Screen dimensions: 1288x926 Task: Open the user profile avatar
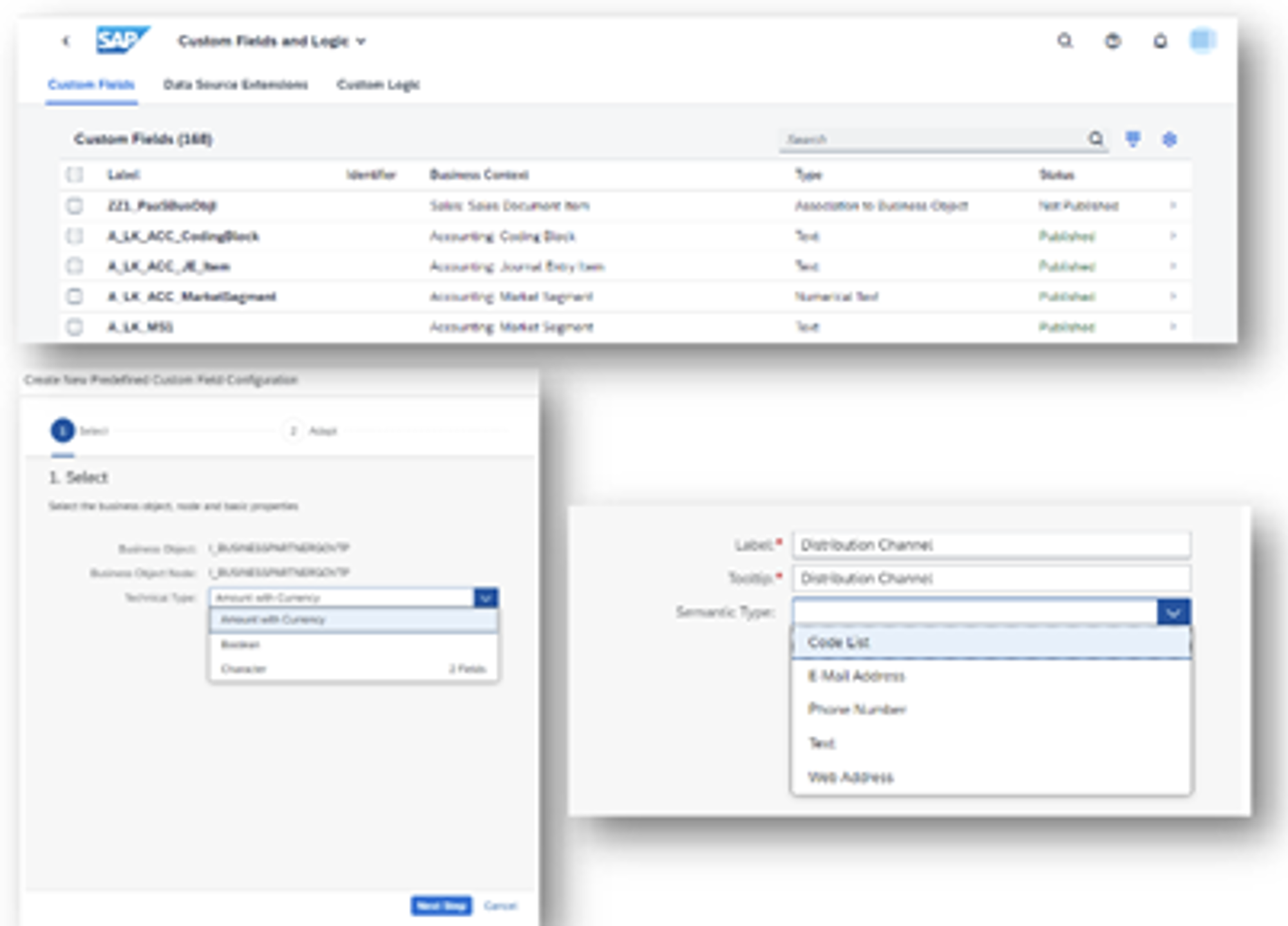pyautogui.click(x=1202, y=41)
